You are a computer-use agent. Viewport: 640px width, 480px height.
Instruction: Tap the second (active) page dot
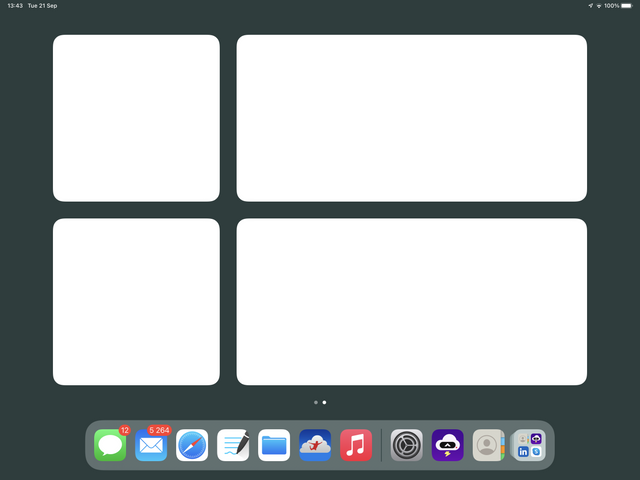[324, 402]
